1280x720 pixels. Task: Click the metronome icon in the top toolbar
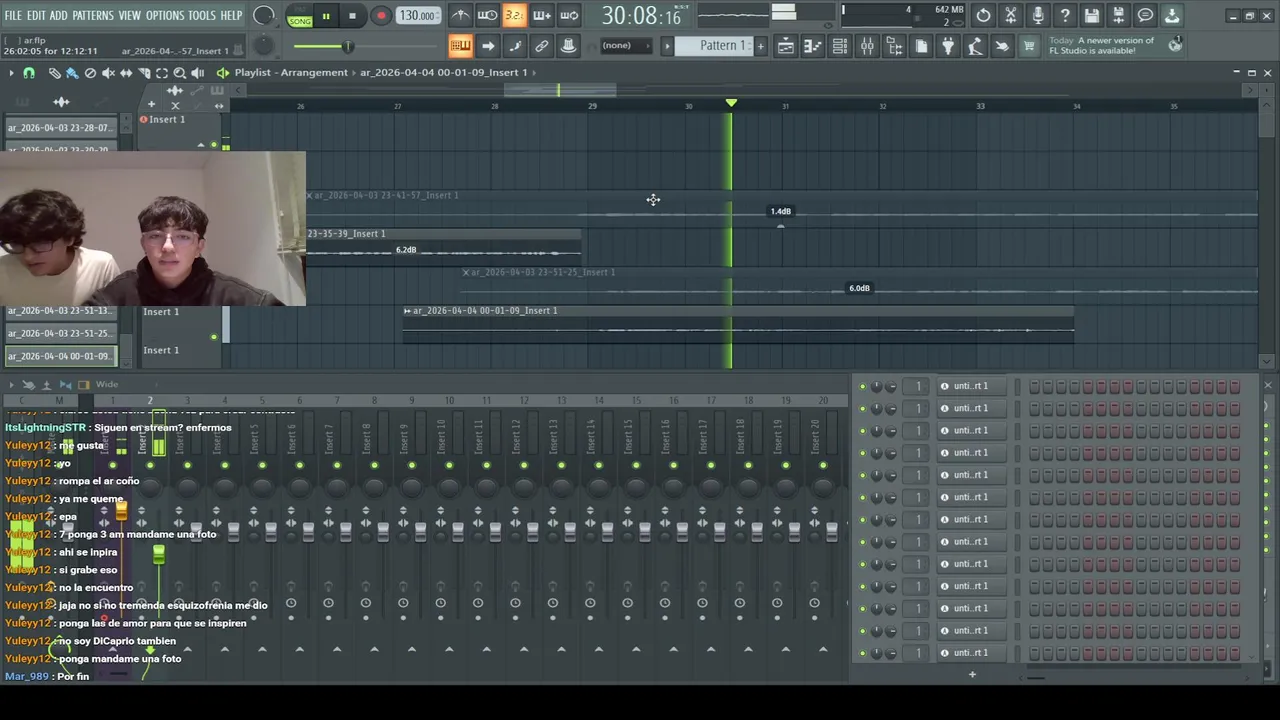(x=460, y=15)
